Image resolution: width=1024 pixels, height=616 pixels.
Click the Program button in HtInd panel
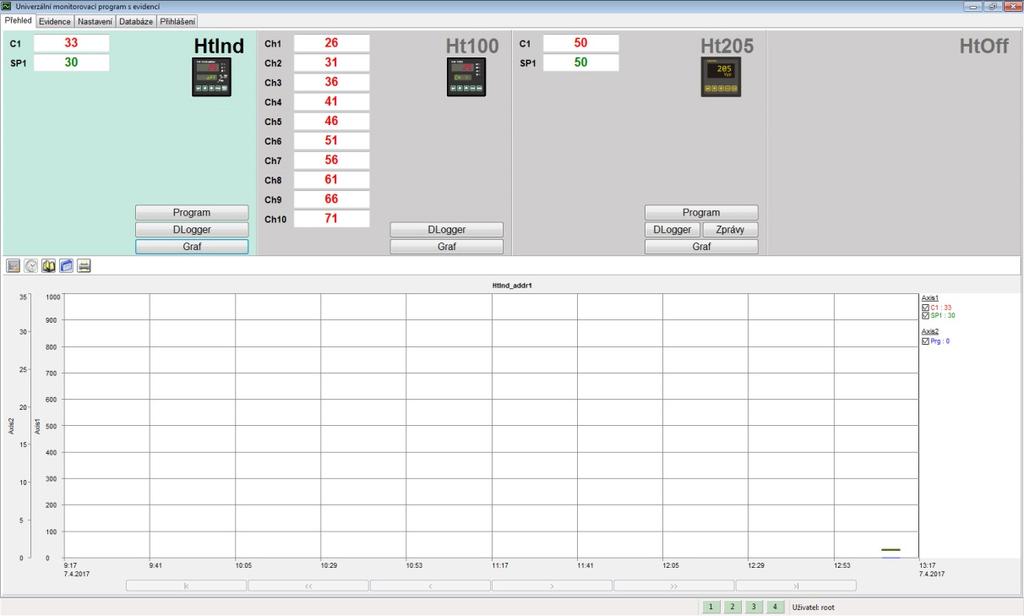(x=192, y=212)
